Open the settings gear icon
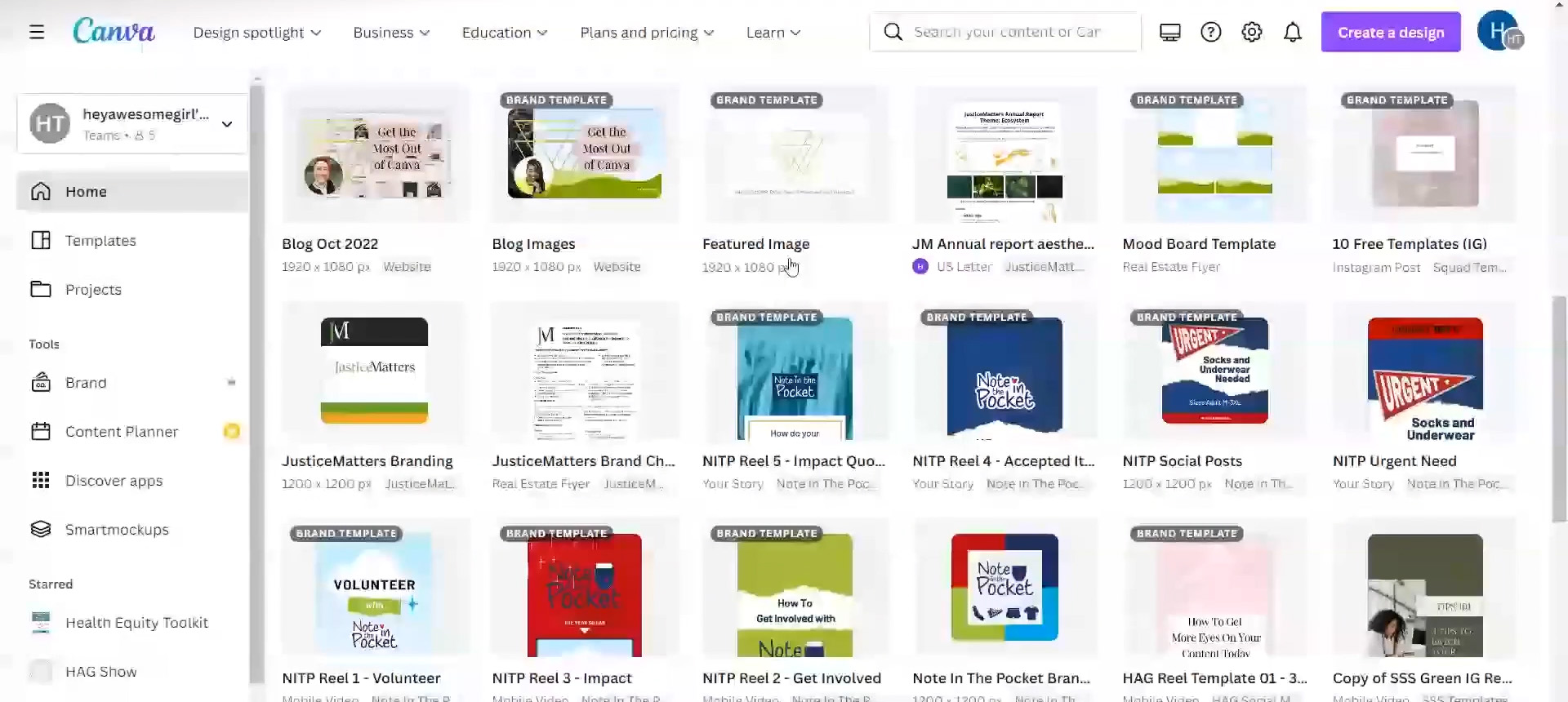Screen dimensions: 1568x702 [x=1252, y=33]
